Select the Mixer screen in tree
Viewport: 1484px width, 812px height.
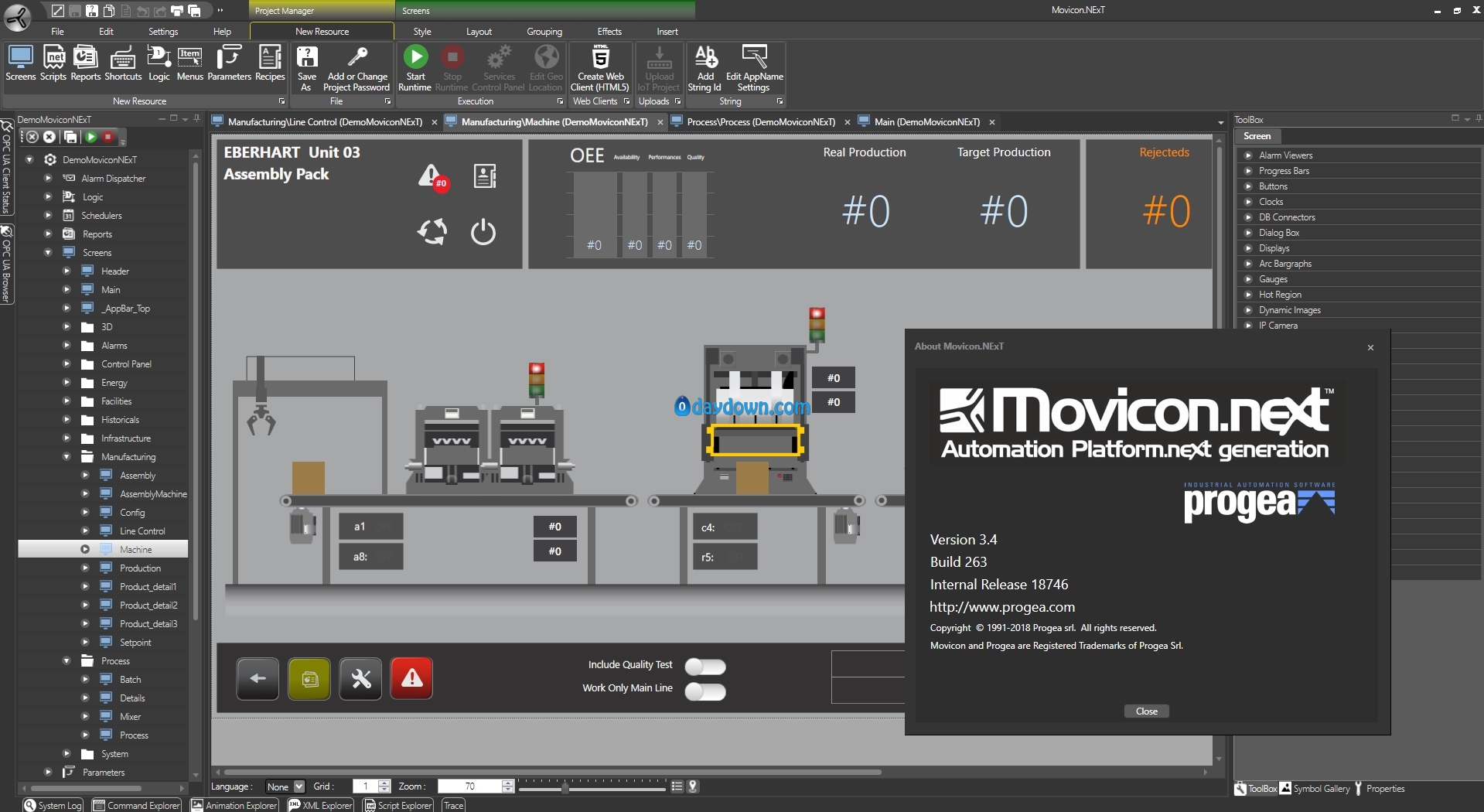coord(130,716)
